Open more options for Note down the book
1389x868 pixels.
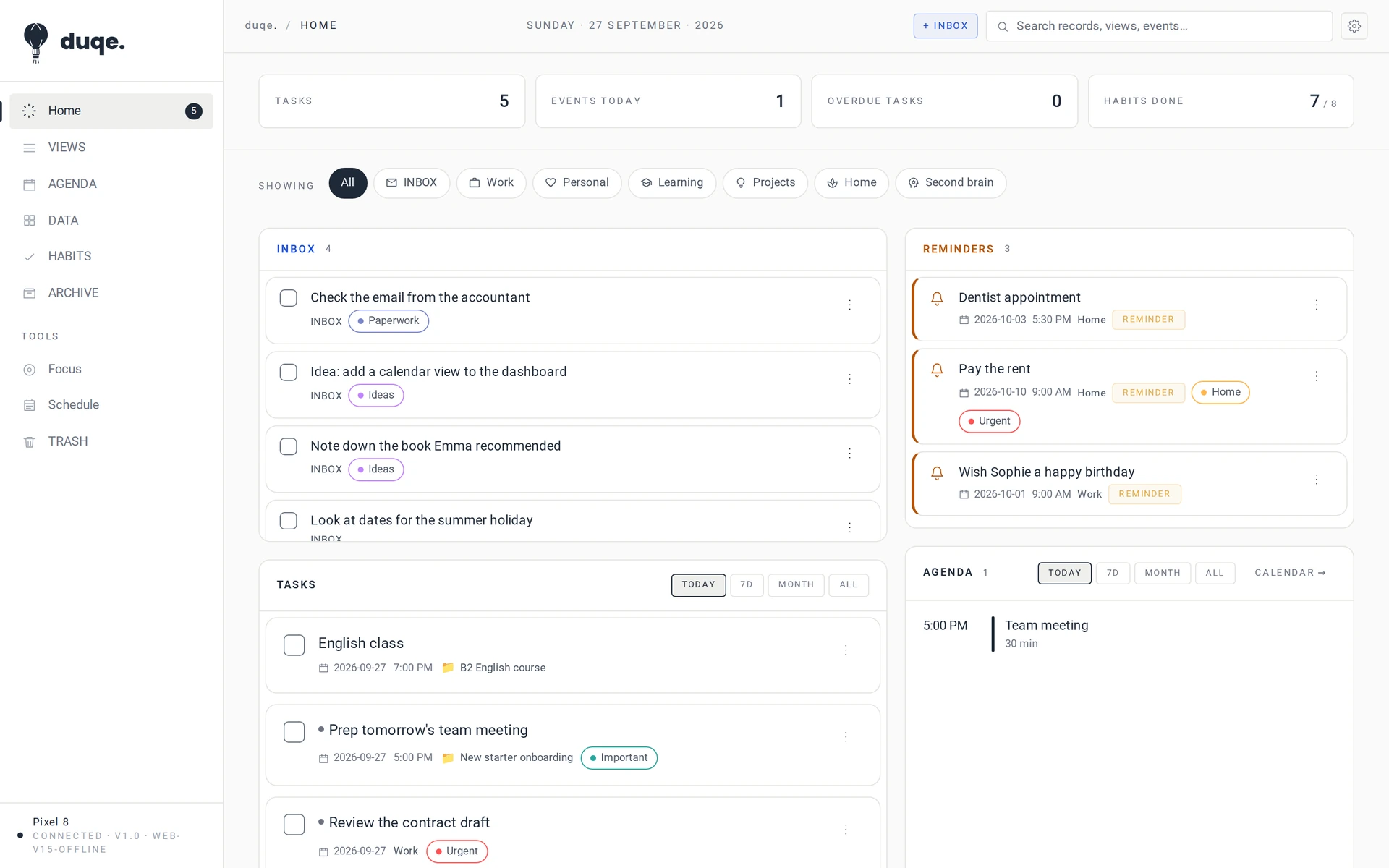[849, 454]
